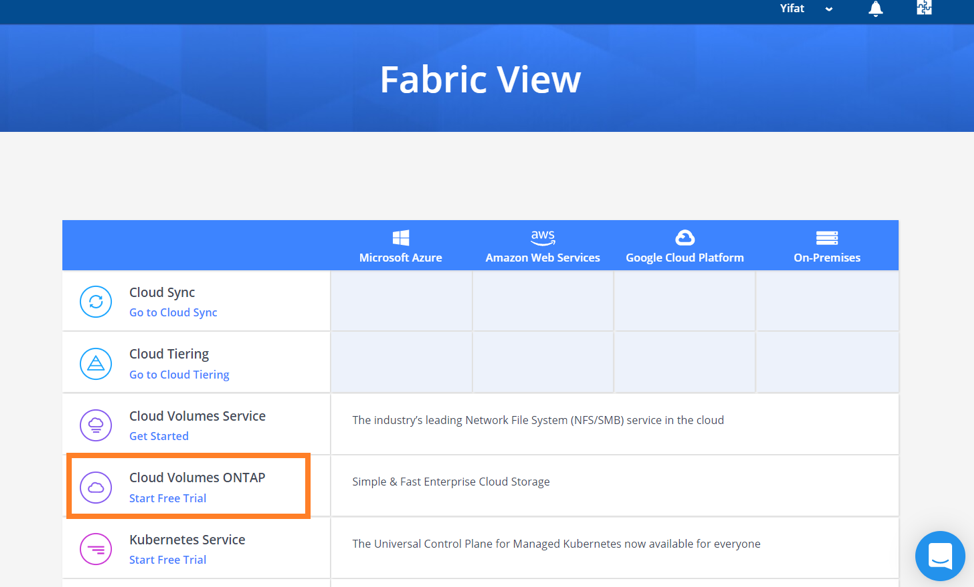Click the Kubernetes Service icon
Image resolution: width=974 pixels, height=587 pixels.
coord(96,549)
